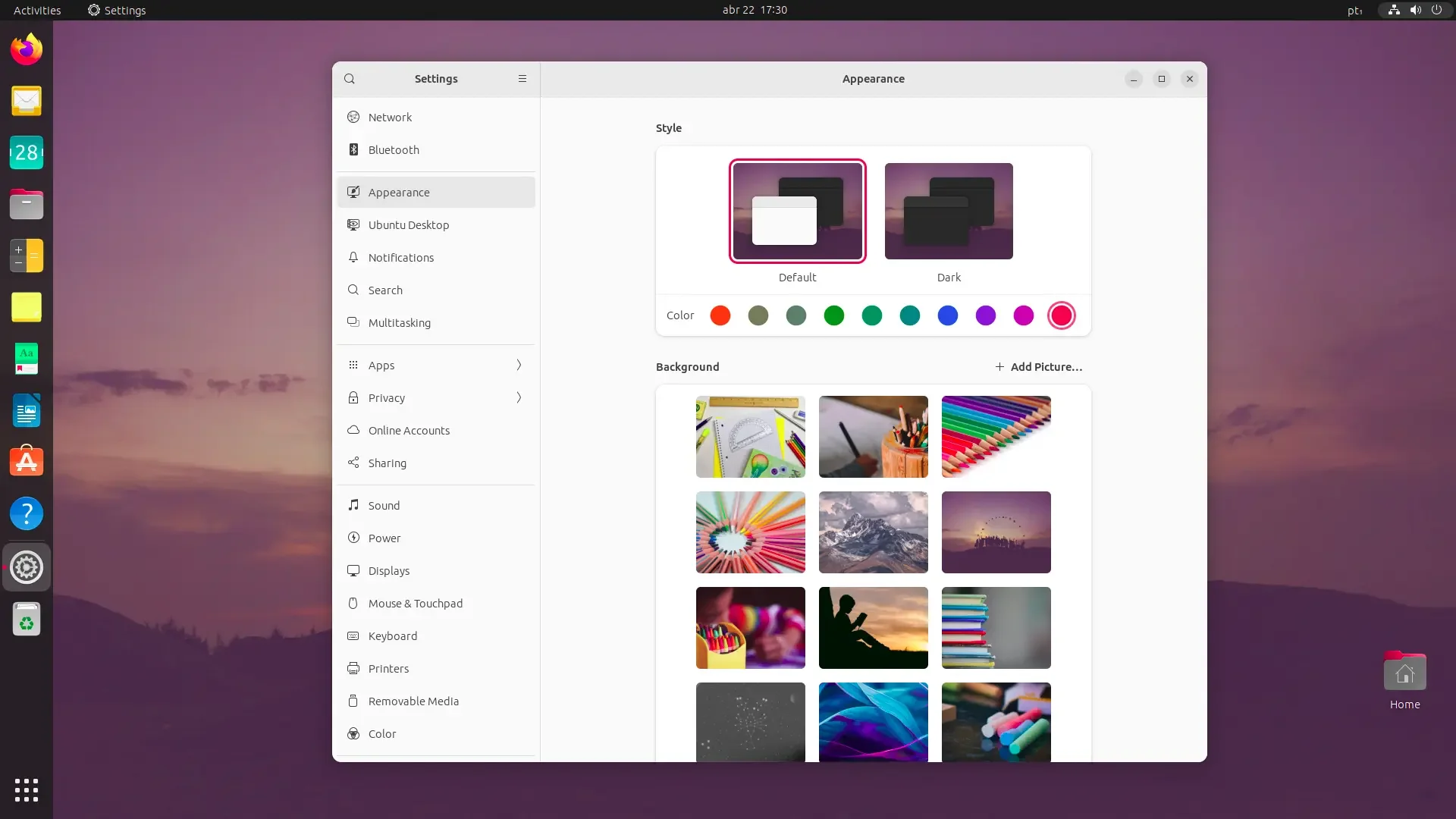Choose the diagonal colored pencils wallpaper

click(x=996, y=437)
